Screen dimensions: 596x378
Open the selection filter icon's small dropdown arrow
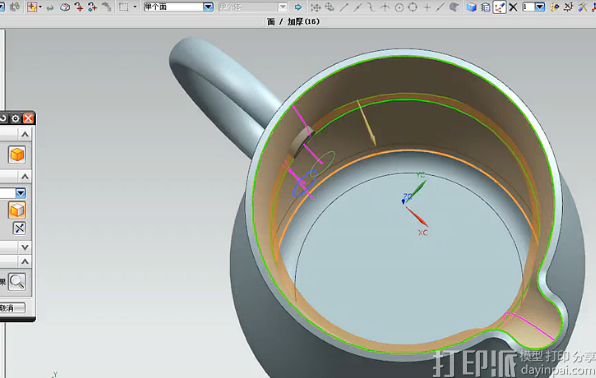coord(40,7)
